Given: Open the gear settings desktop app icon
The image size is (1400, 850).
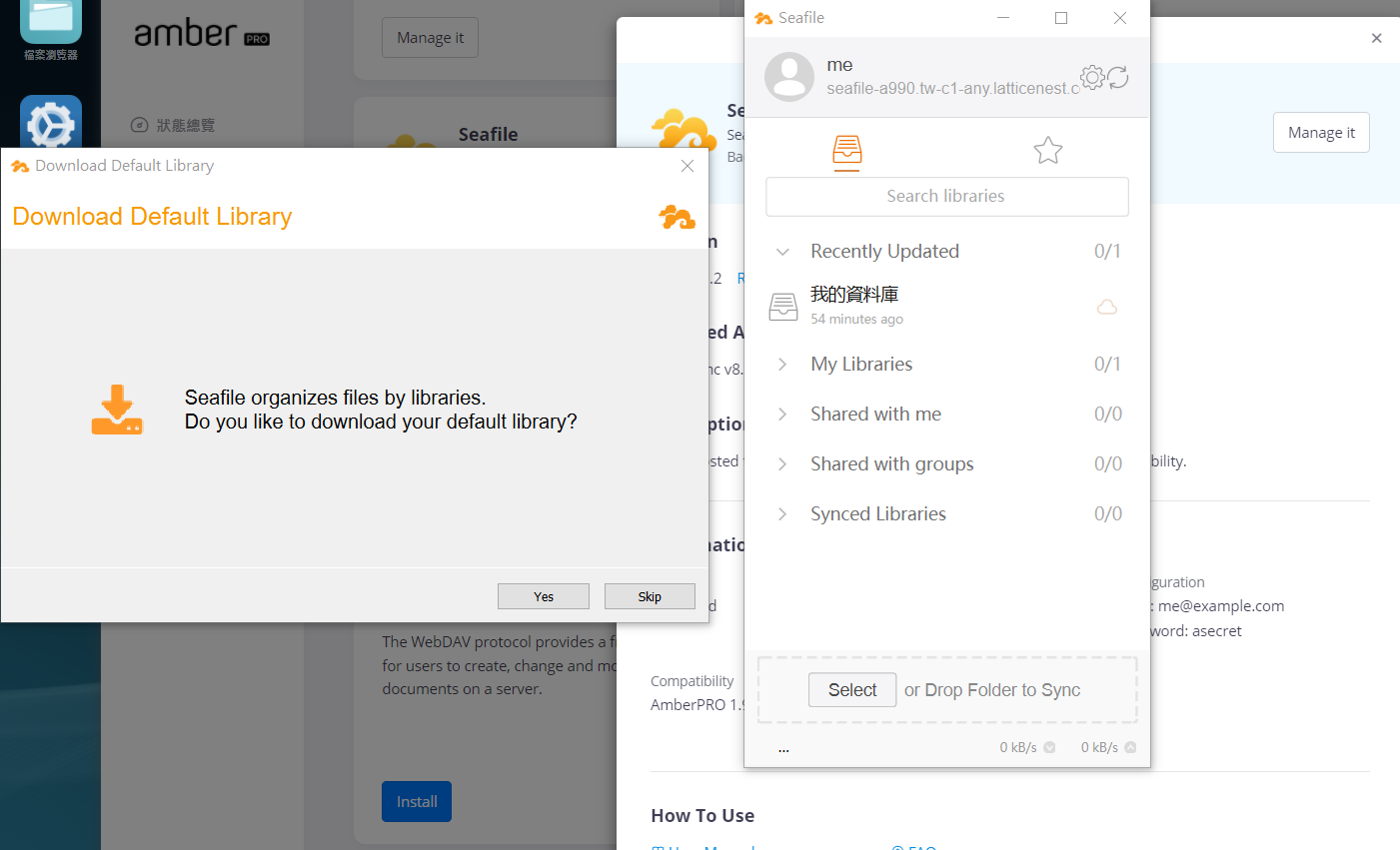Looking at the screenshot, I should pos(51,124).
